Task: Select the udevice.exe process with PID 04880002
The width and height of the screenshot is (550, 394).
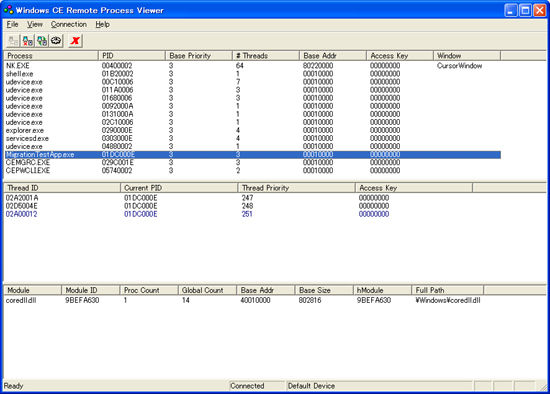Action: (252, 146)
